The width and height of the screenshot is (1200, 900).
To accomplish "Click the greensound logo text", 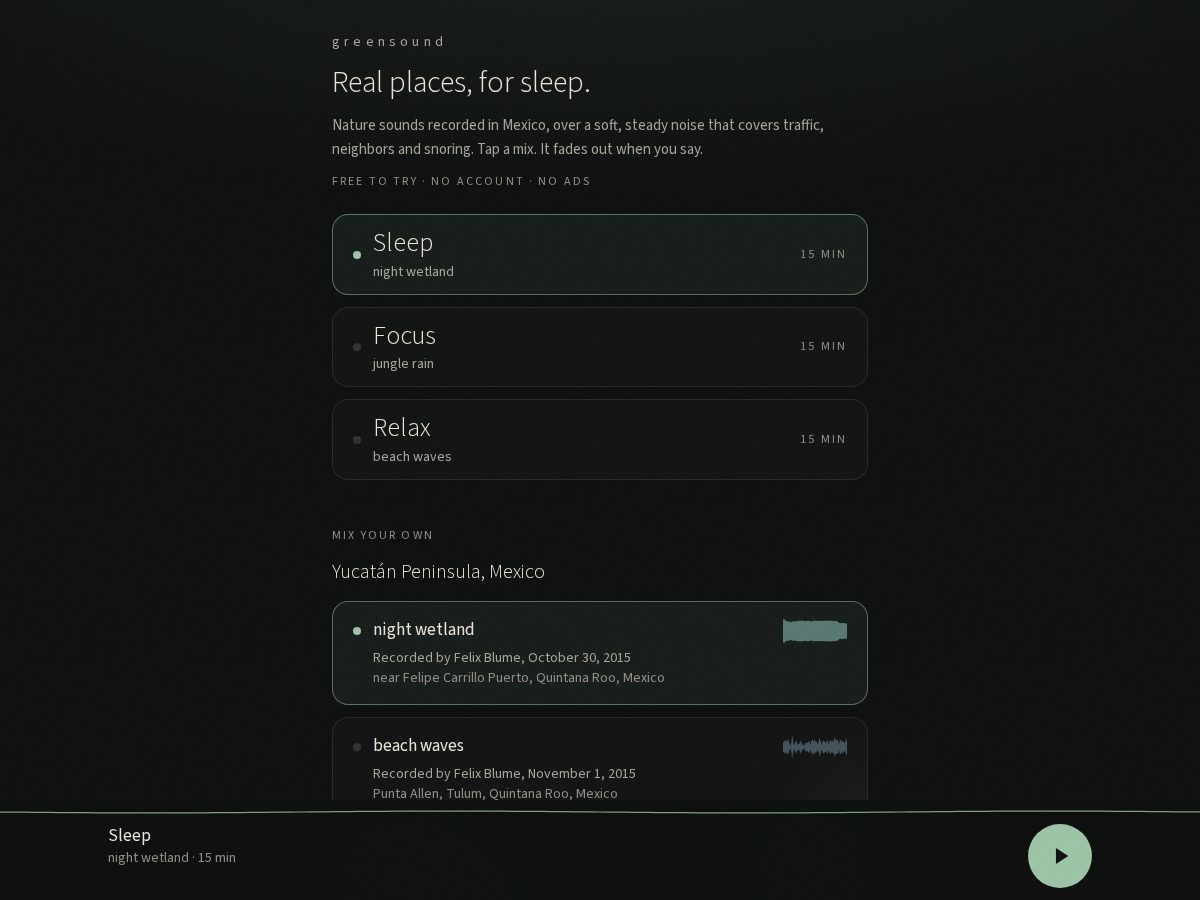I will click(x=388, y=42).
